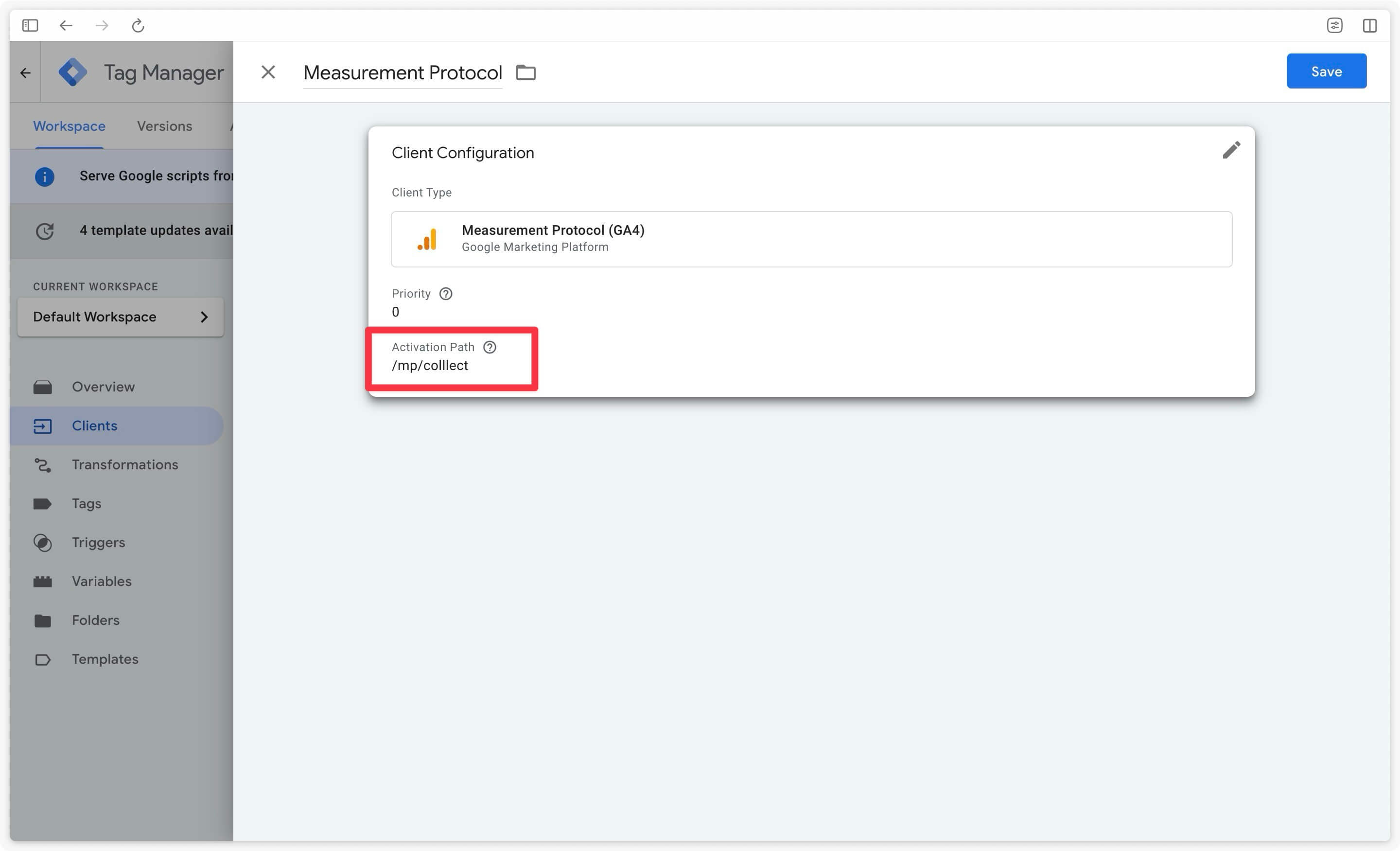Click the blue info icon in banner
Image resolution: width=1400 pixels, height=851 pixels.
click(x=44, y=176)
